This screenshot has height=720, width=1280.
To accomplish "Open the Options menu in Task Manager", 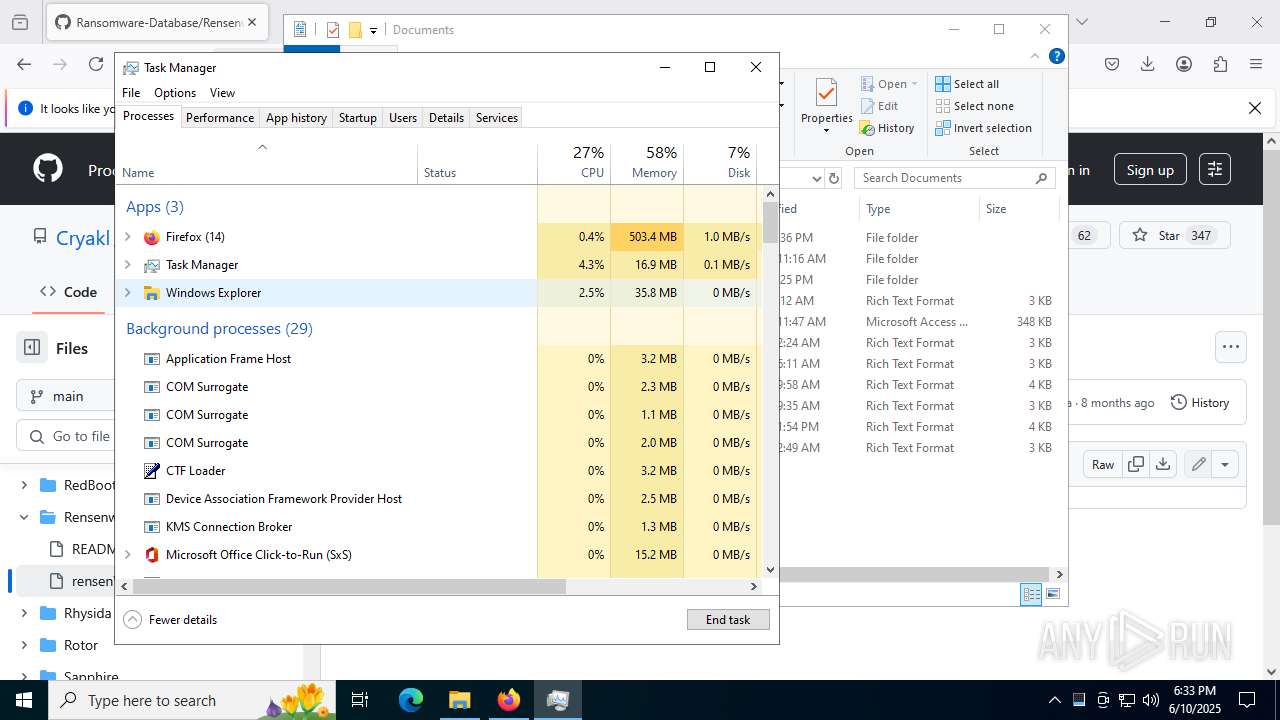I will [175, 93].
